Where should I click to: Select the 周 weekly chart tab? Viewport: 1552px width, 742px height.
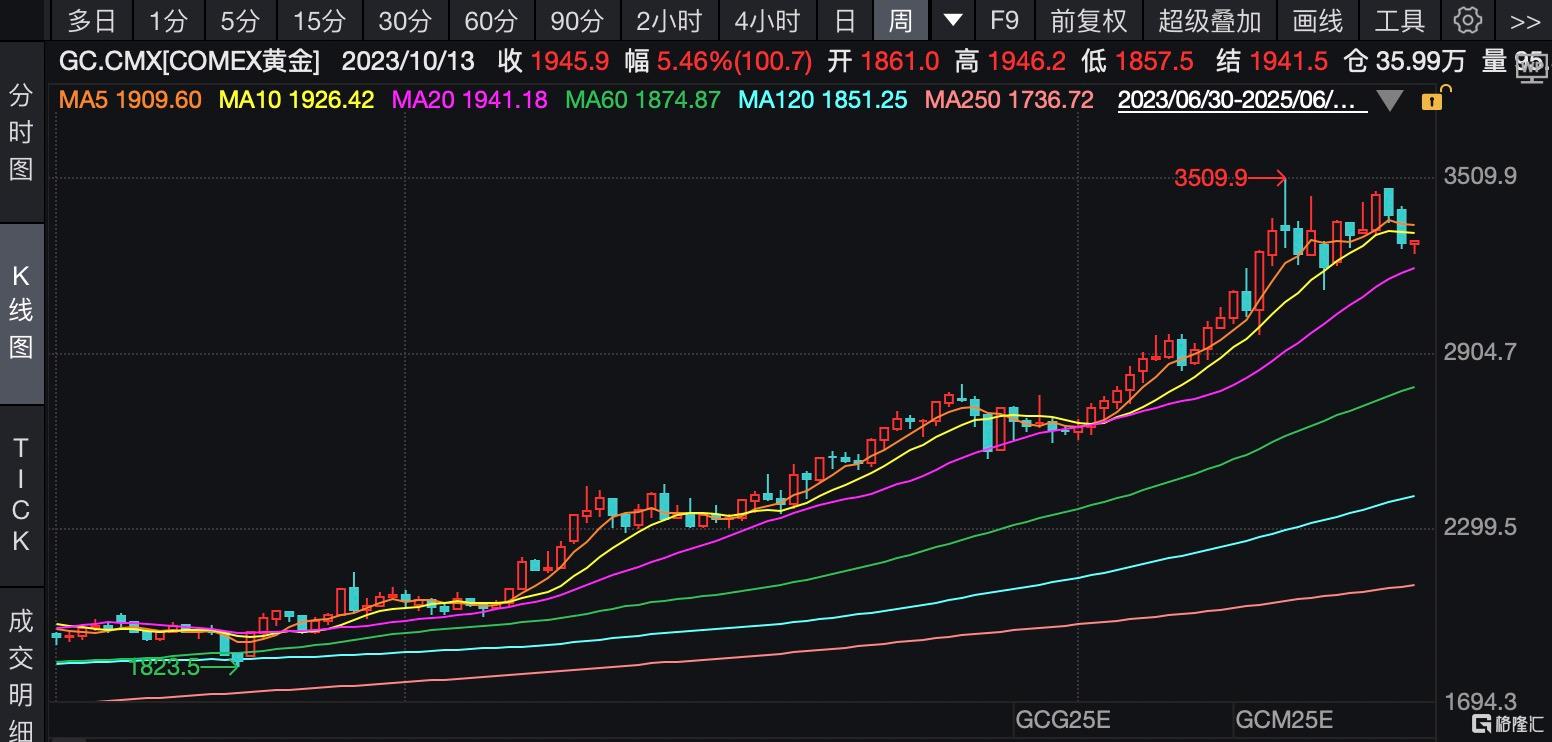point(900,20)
